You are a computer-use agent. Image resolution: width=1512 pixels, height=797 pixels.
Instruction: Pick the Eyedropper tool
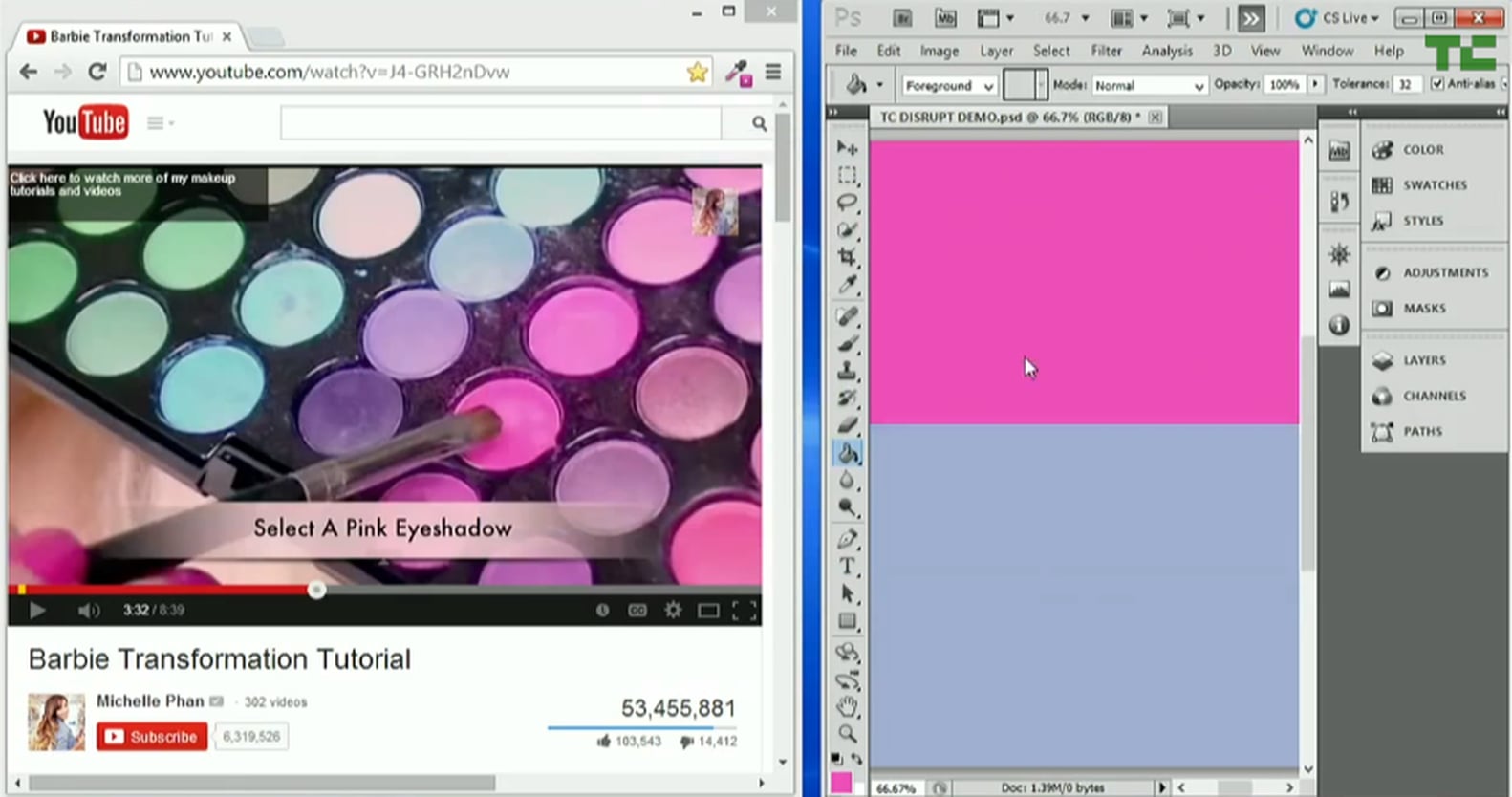click(x=847, y=285)
